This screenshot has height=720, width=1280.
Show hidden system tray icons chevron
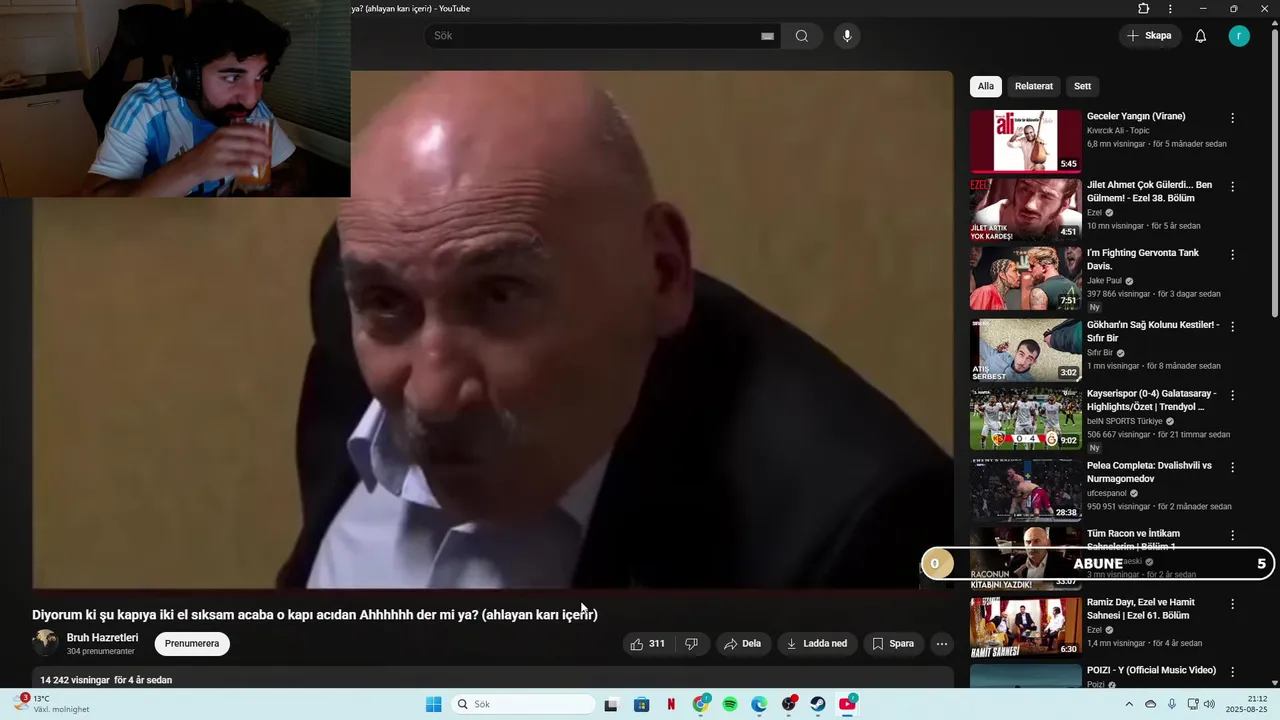pos(1129,704)
